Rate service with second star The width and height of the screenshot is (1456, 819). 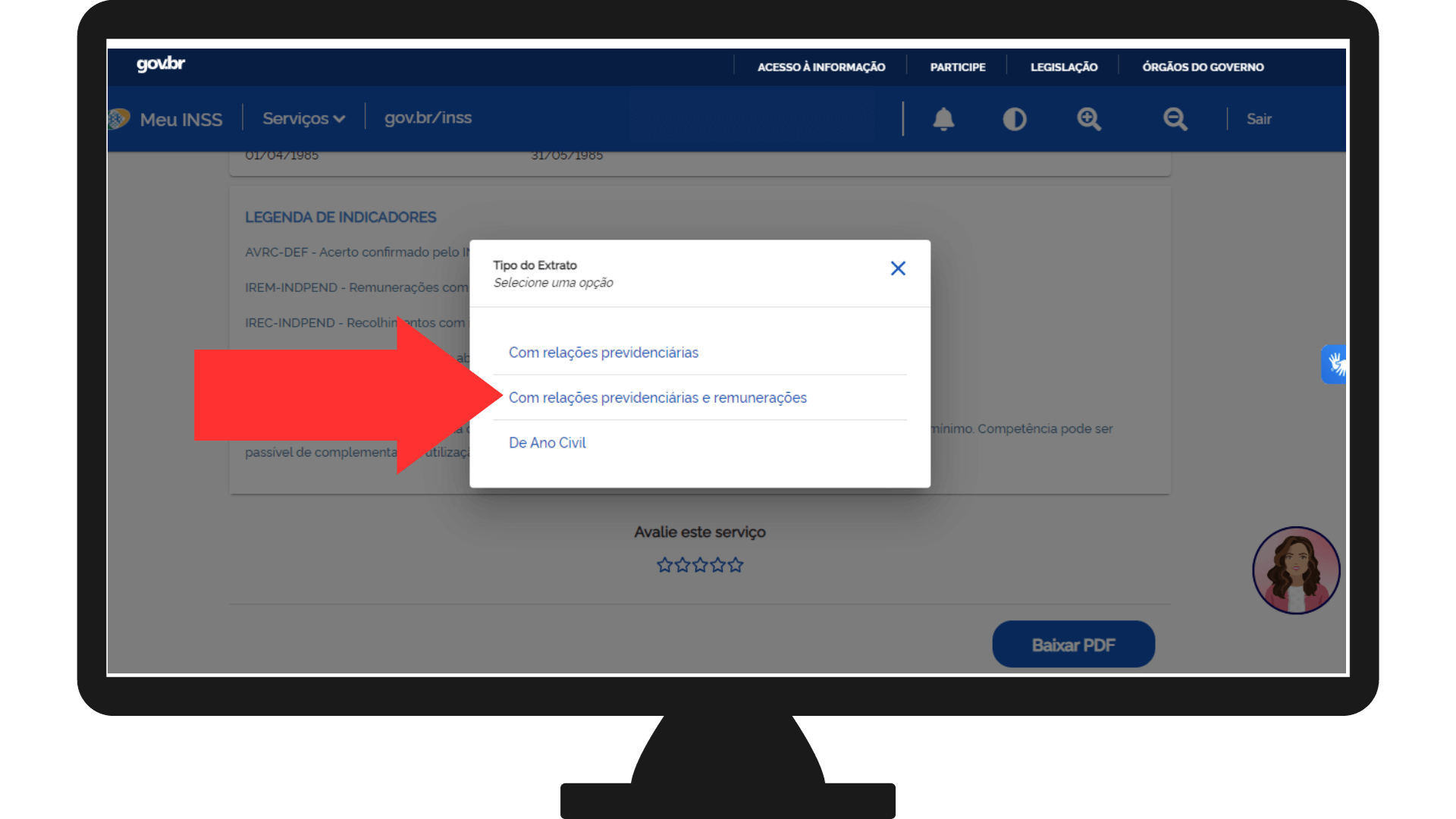point(682,565)
